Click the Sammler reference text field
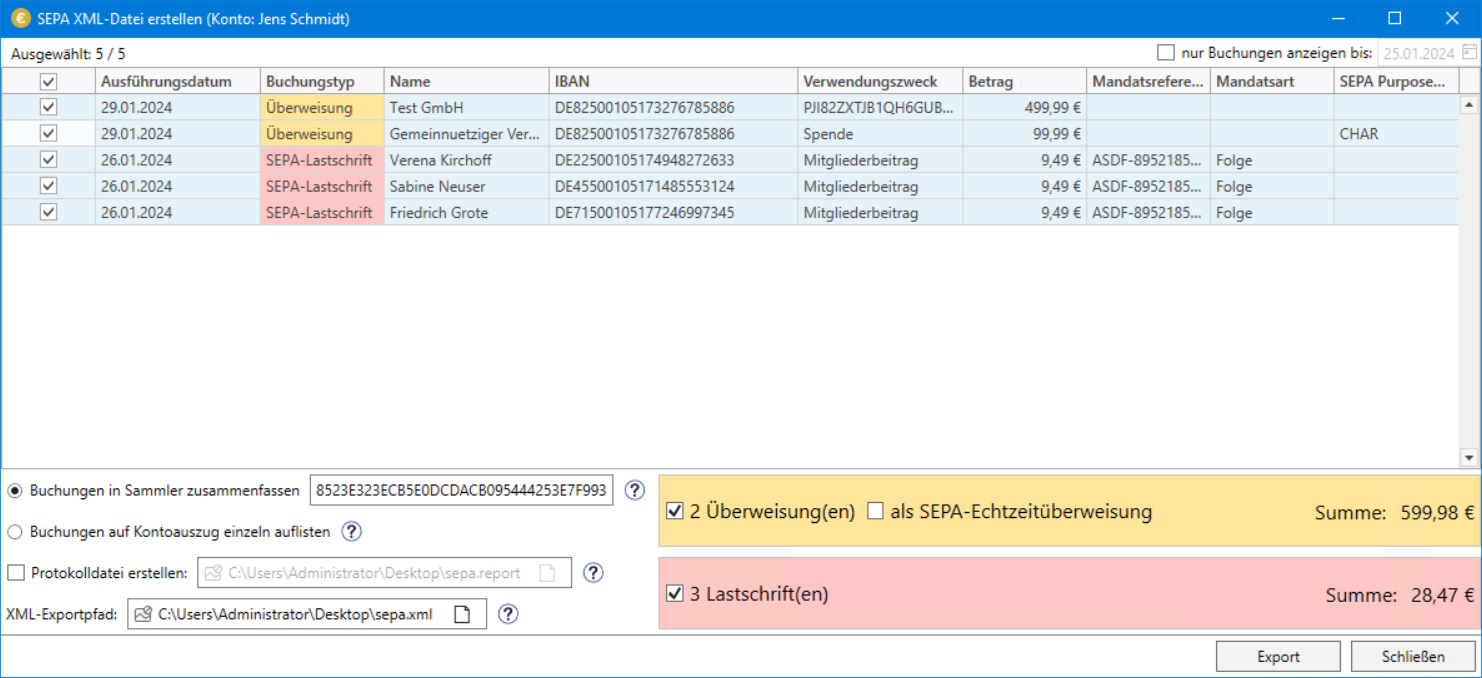Image resolution: width=1482 pixels, height=678 pixels. pos(461,490)
